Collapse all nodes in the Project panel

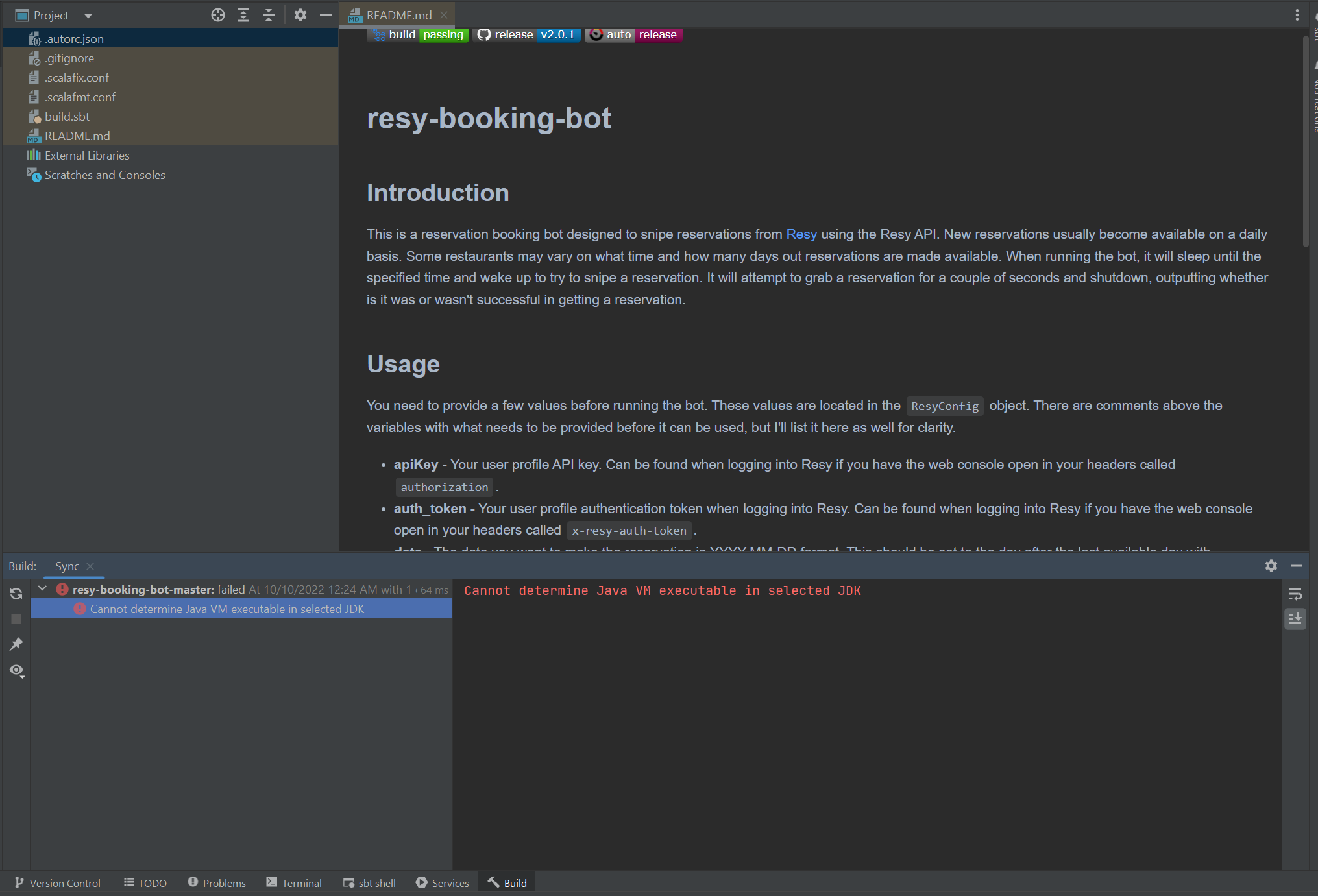(268, 14)
